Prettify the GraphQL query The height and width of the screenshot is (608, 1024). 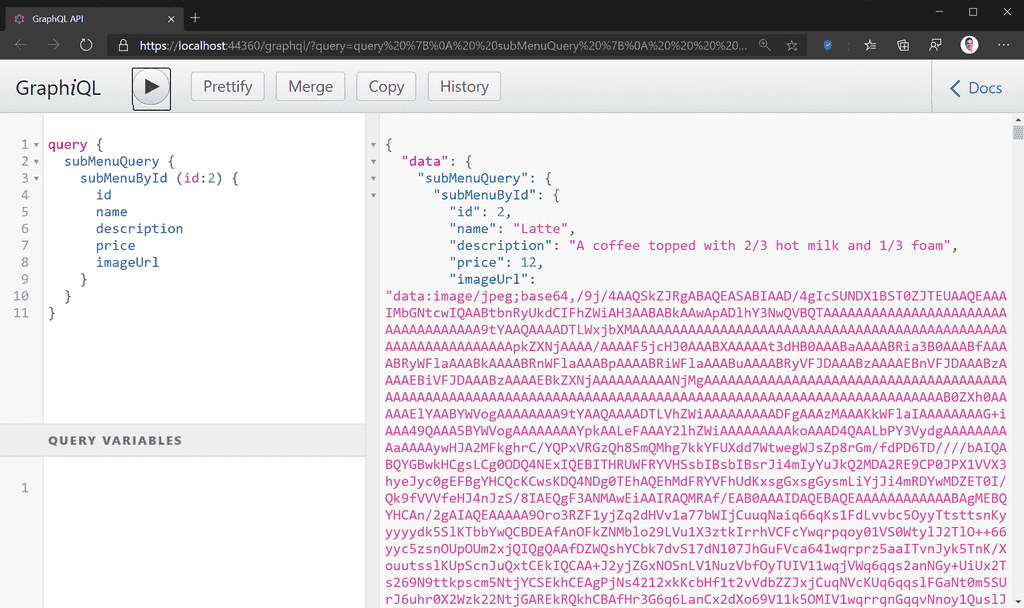[227, 86]
